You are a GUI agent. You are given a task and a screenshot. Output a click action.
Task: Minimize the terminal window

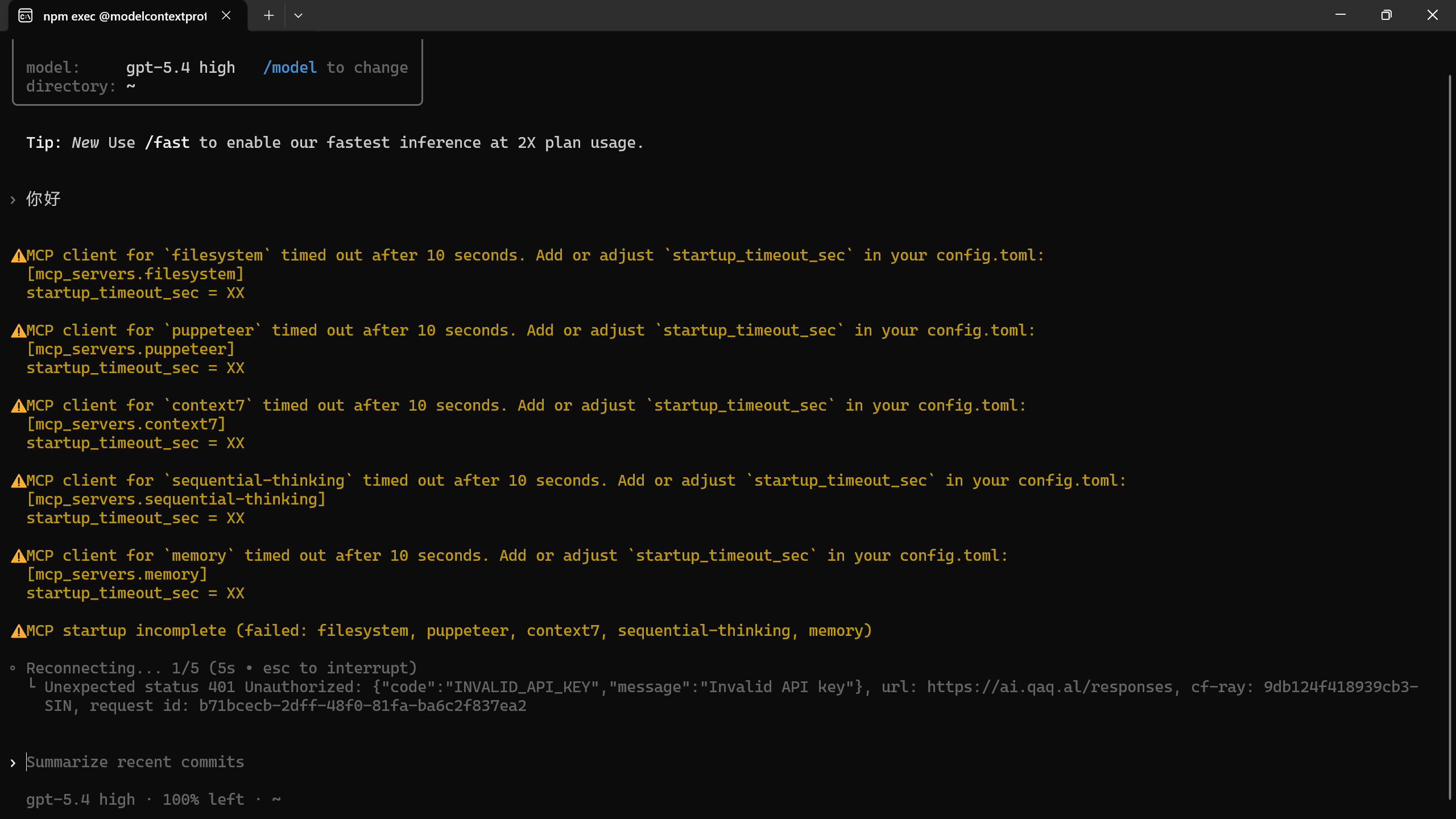coord(1340,15)
